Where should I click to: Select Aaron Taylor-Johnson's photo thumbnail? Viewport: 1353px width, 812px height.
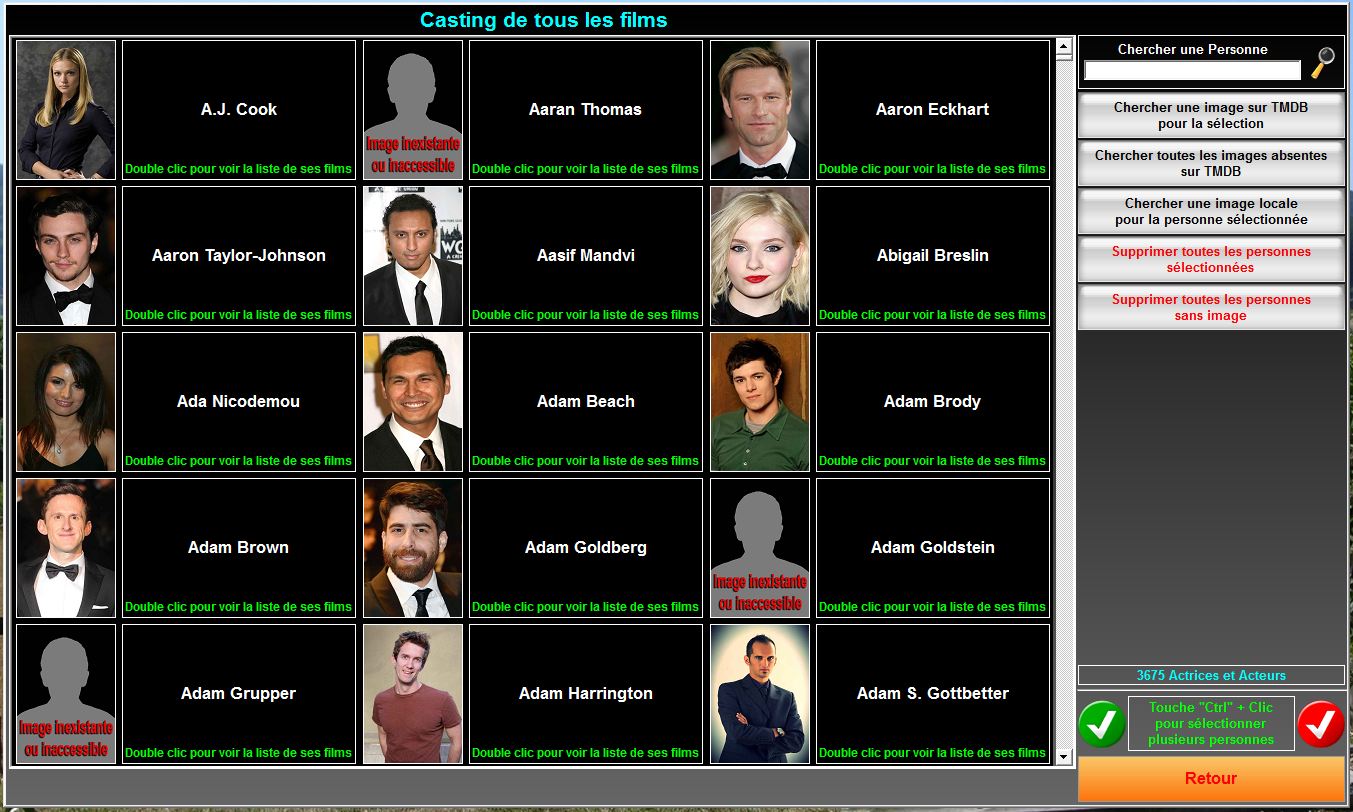tap(66, 256)
